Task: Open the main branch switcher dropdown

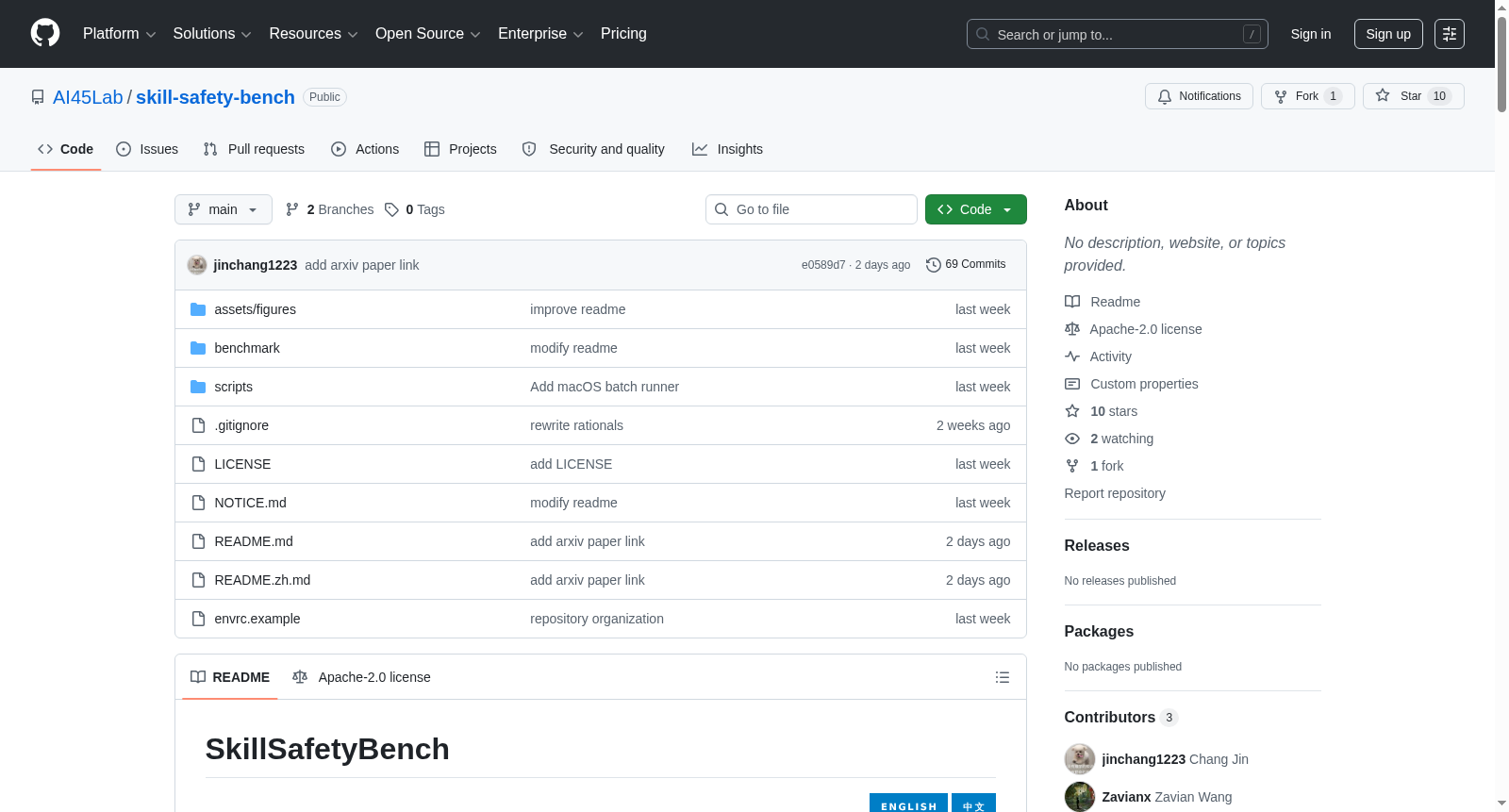Action: point(224,209)
